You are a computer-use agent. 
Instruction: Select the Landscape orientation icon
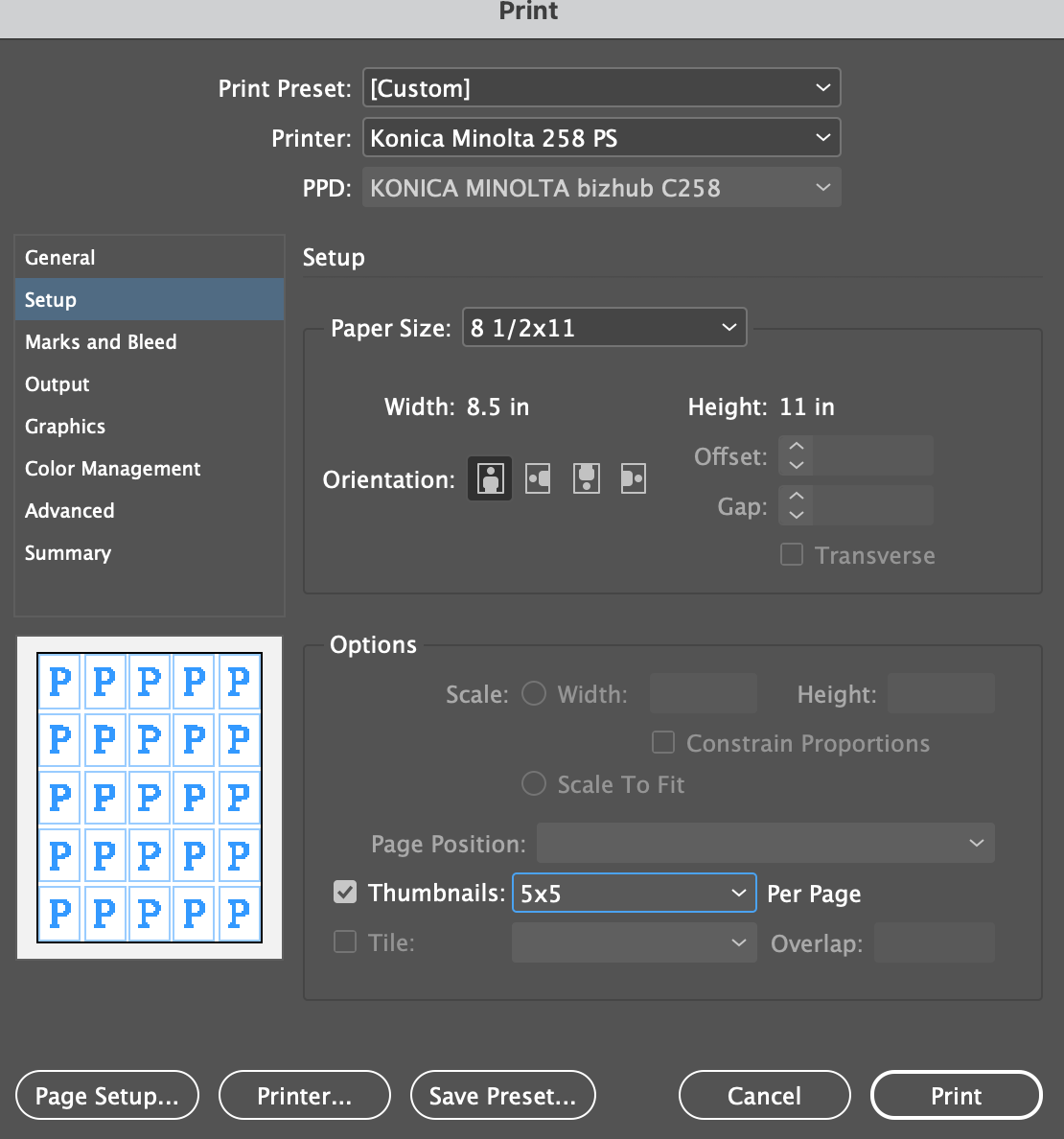pos(538,478)
